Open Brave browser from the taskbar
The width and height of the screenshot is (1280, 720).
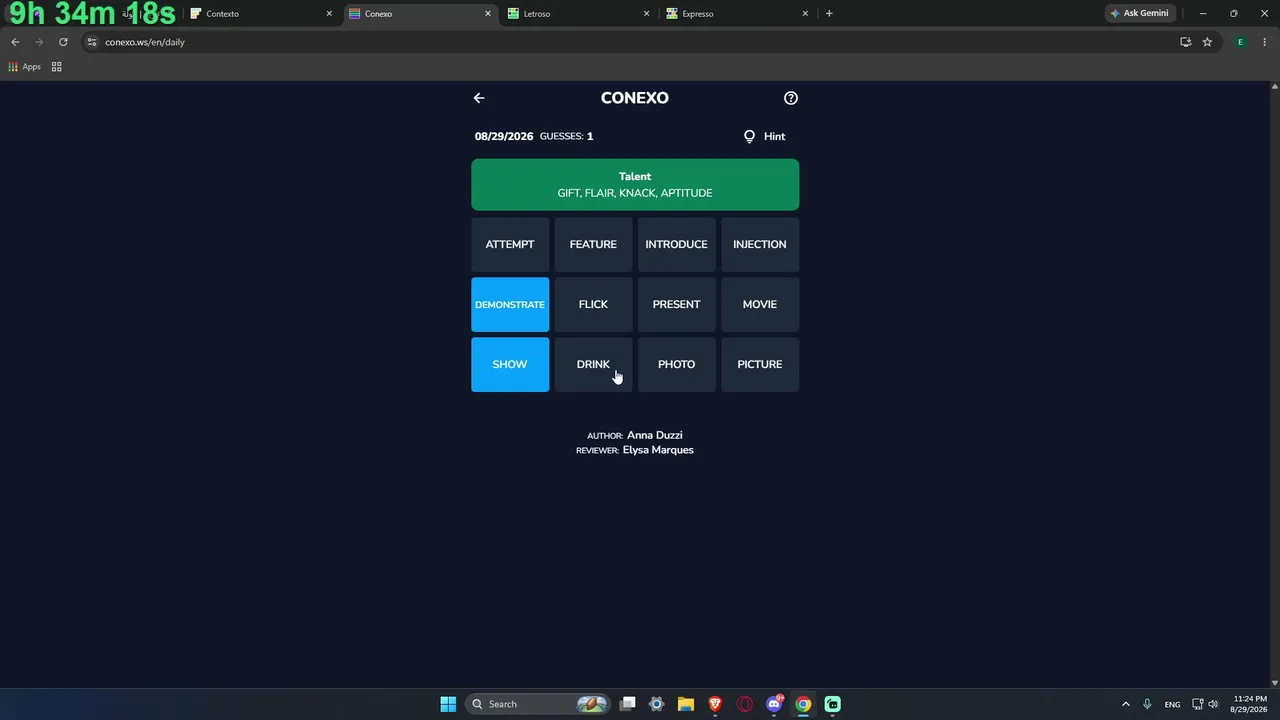tap(715, 704)
